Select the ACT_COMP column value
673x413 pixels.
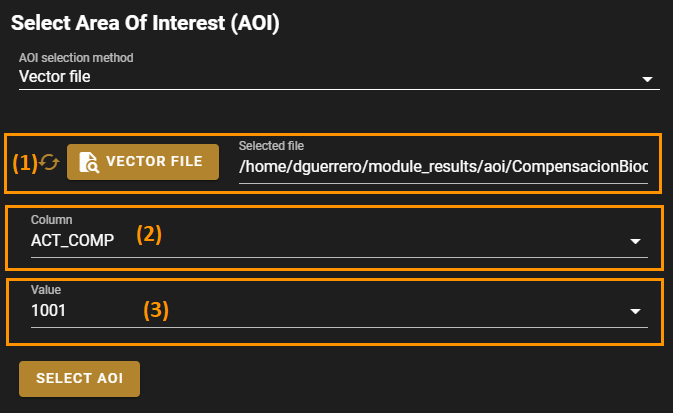(x=73, y=239)
